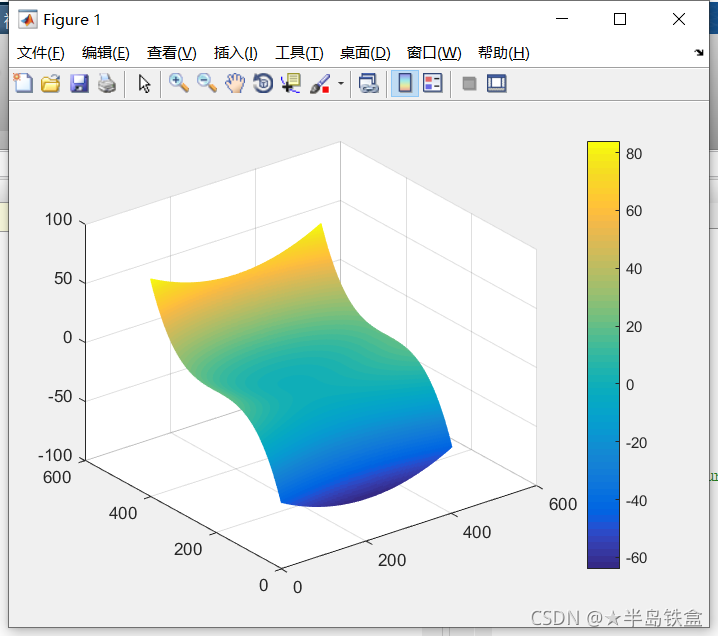Open the 工具(T) menu
718x636 pixels.
click(x=299, y=53)
